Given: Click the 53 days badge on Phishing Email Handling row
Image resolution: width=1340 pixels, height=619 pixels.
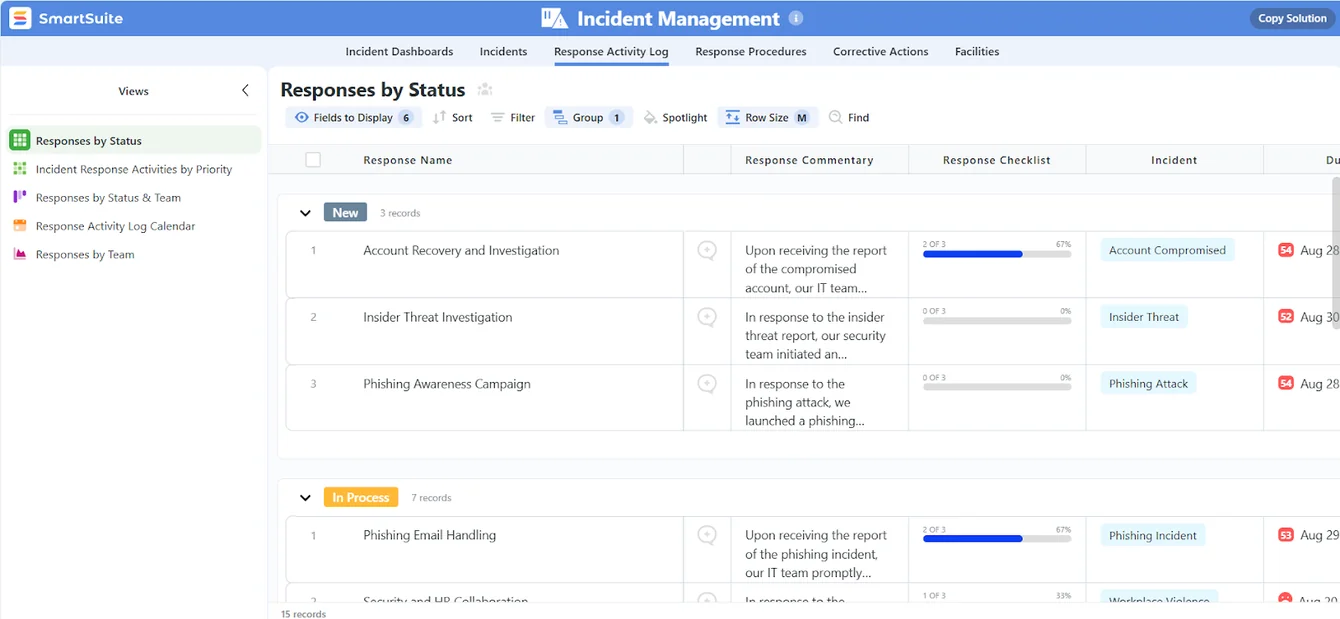Looking at the screenshot, I should [x=1286, y=535].
